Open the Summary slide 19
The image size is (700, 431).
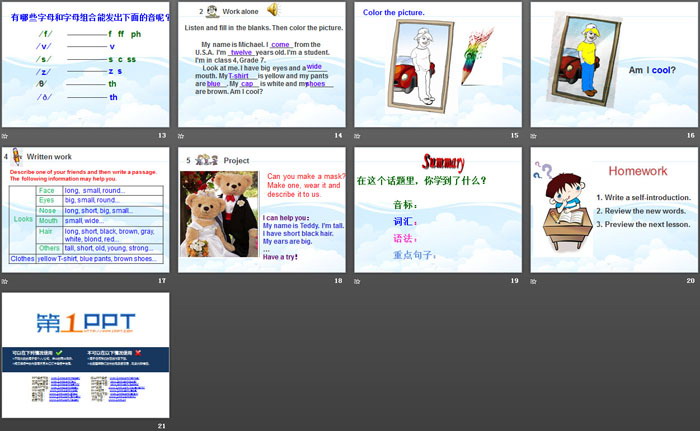click(438, 212)
